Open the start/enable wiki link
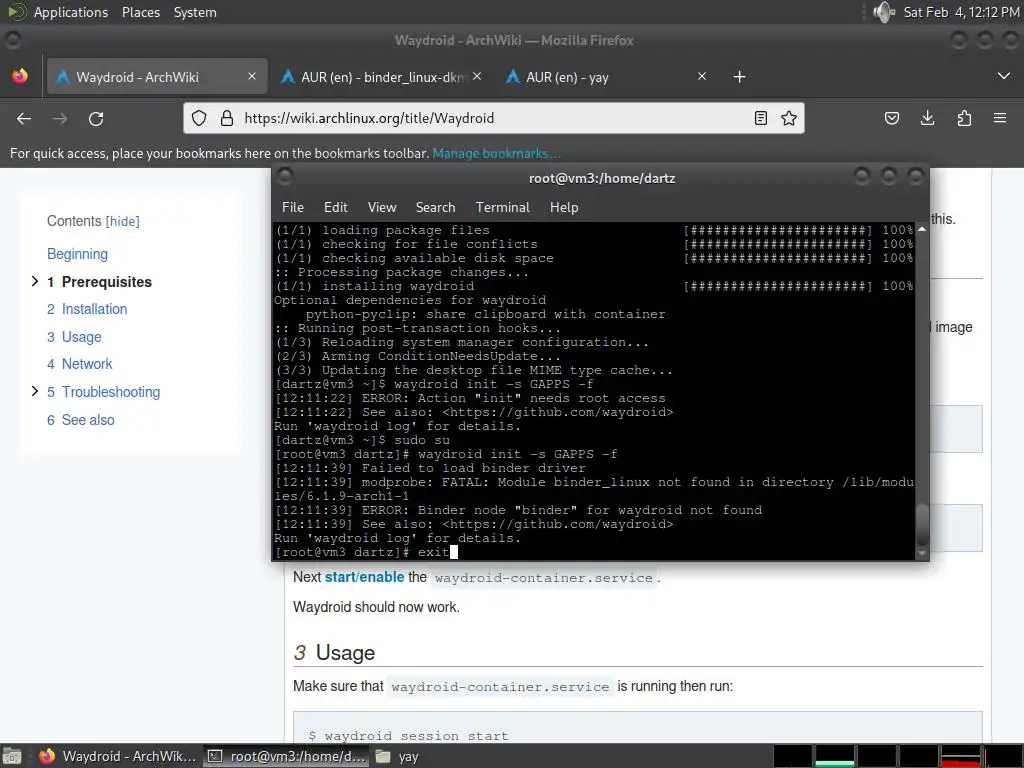Image resolution: width=1024 pixels, height=768 pixels. tap(364, 577)
